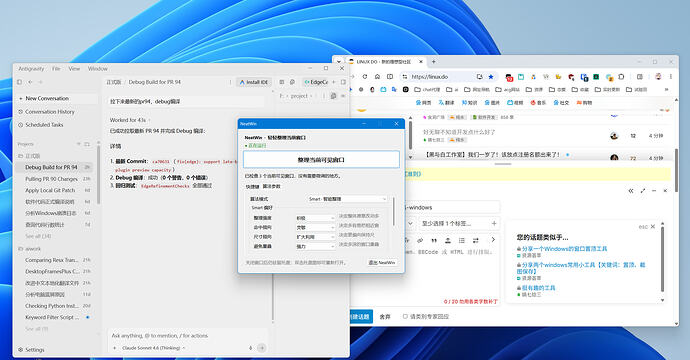Click the Install IDE button
The height and width of the screenshot is (360, 690).
(253, 82)
